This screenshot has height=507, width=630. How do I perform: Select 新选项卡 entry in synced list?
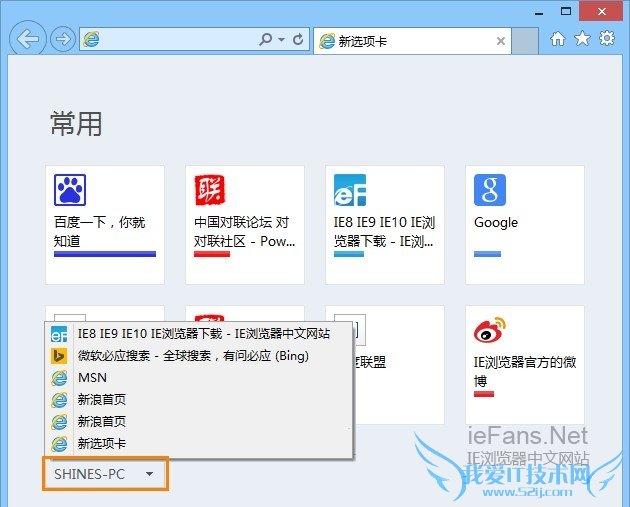(x=199, y=444)
